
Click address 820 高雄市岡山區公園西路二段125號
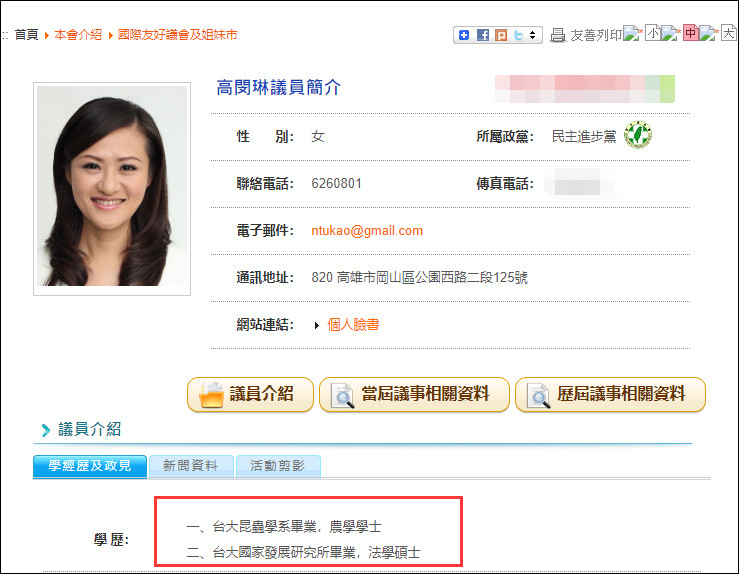419,277
